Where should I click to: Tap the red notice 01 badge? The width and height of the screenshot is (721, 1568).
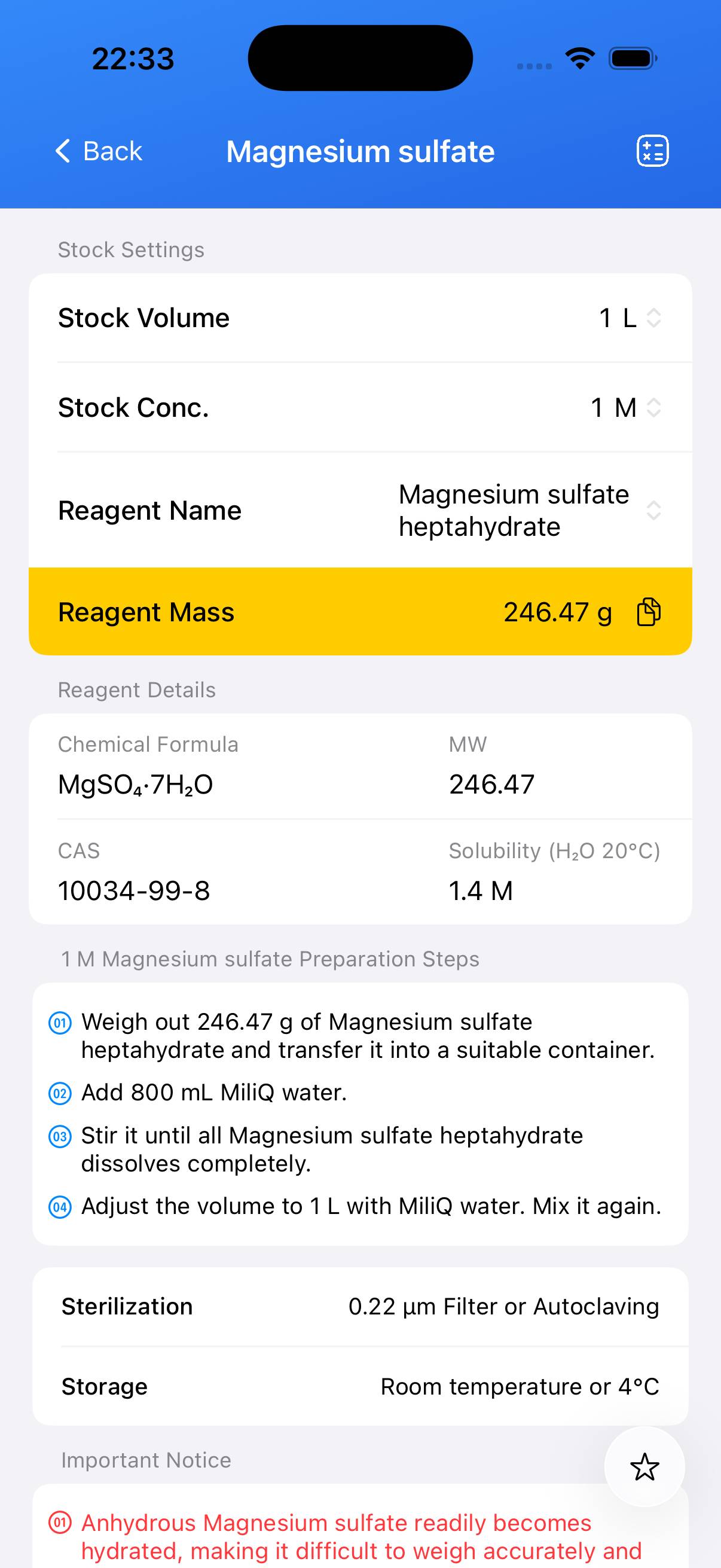pos(60,1523)
